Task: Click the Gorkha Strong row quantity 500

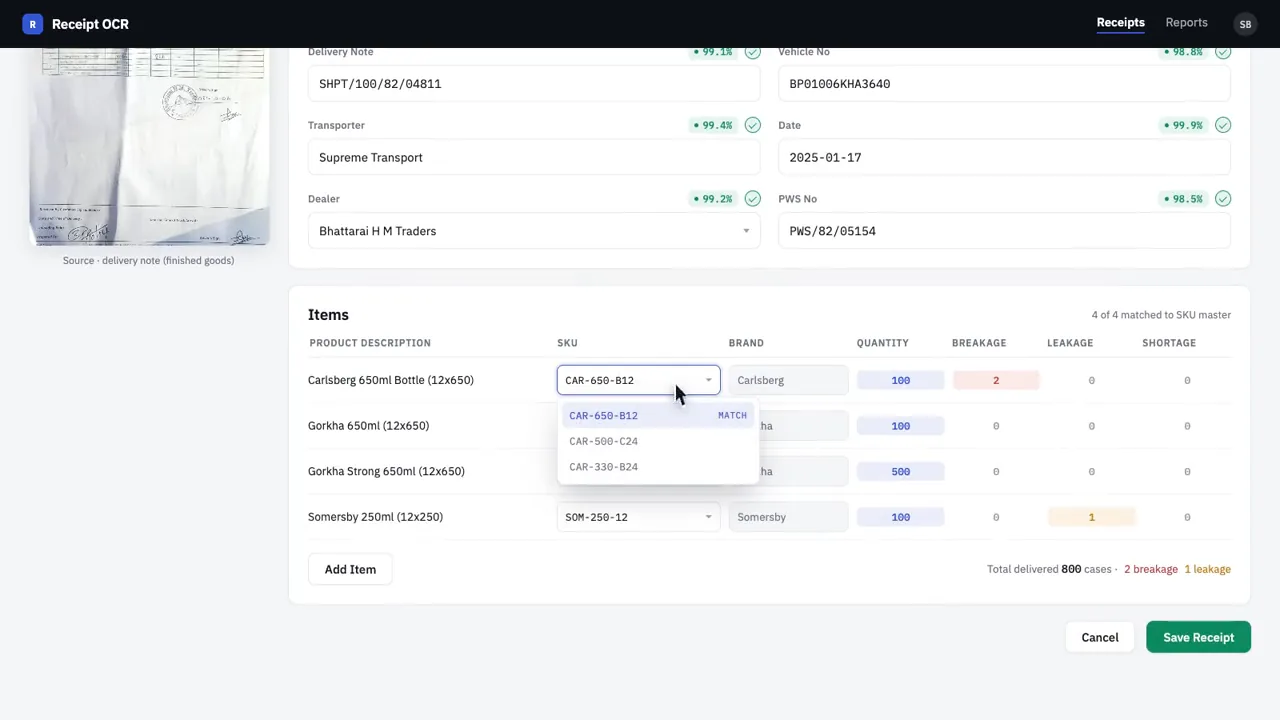Action: (900, 471)
